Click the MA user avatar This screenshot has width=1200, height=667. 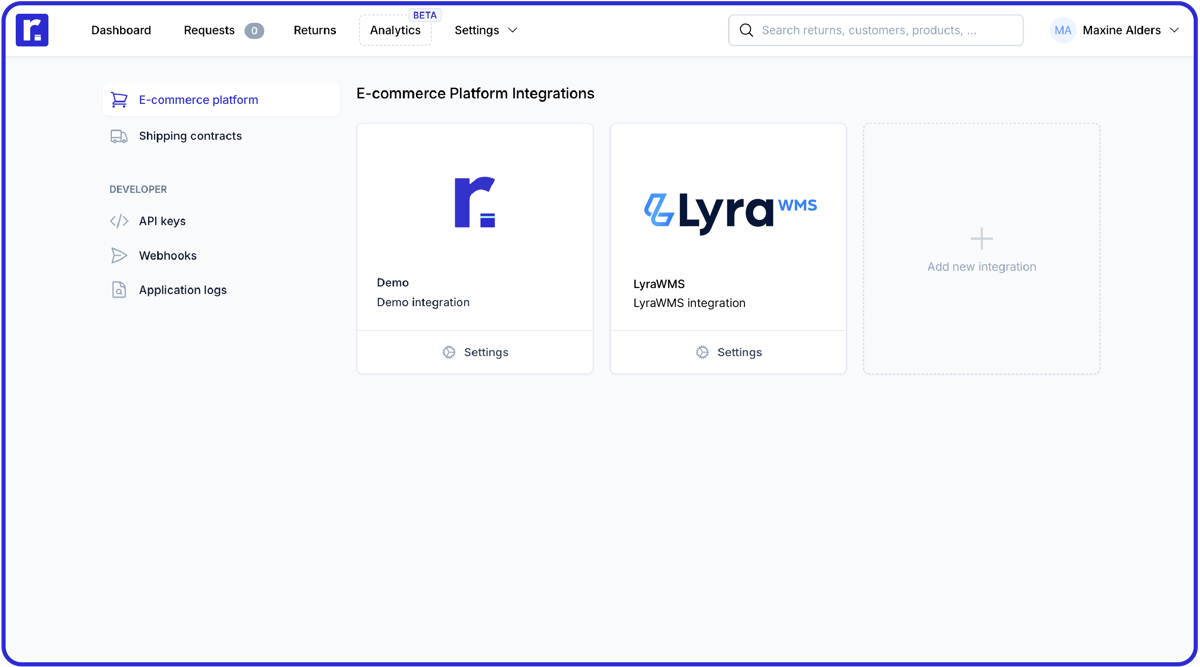(x=1063, y=30)
